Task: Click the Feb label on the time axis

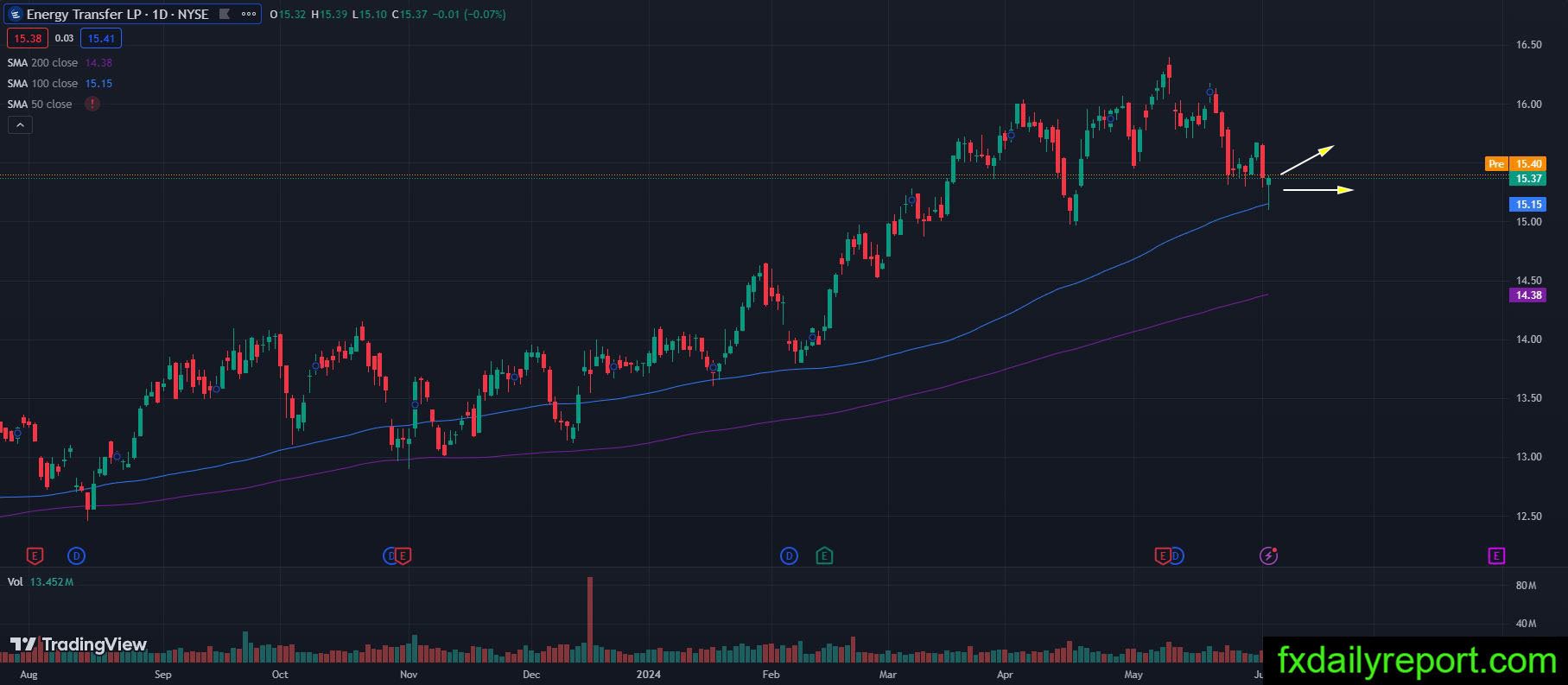Action: pos(771,675)
